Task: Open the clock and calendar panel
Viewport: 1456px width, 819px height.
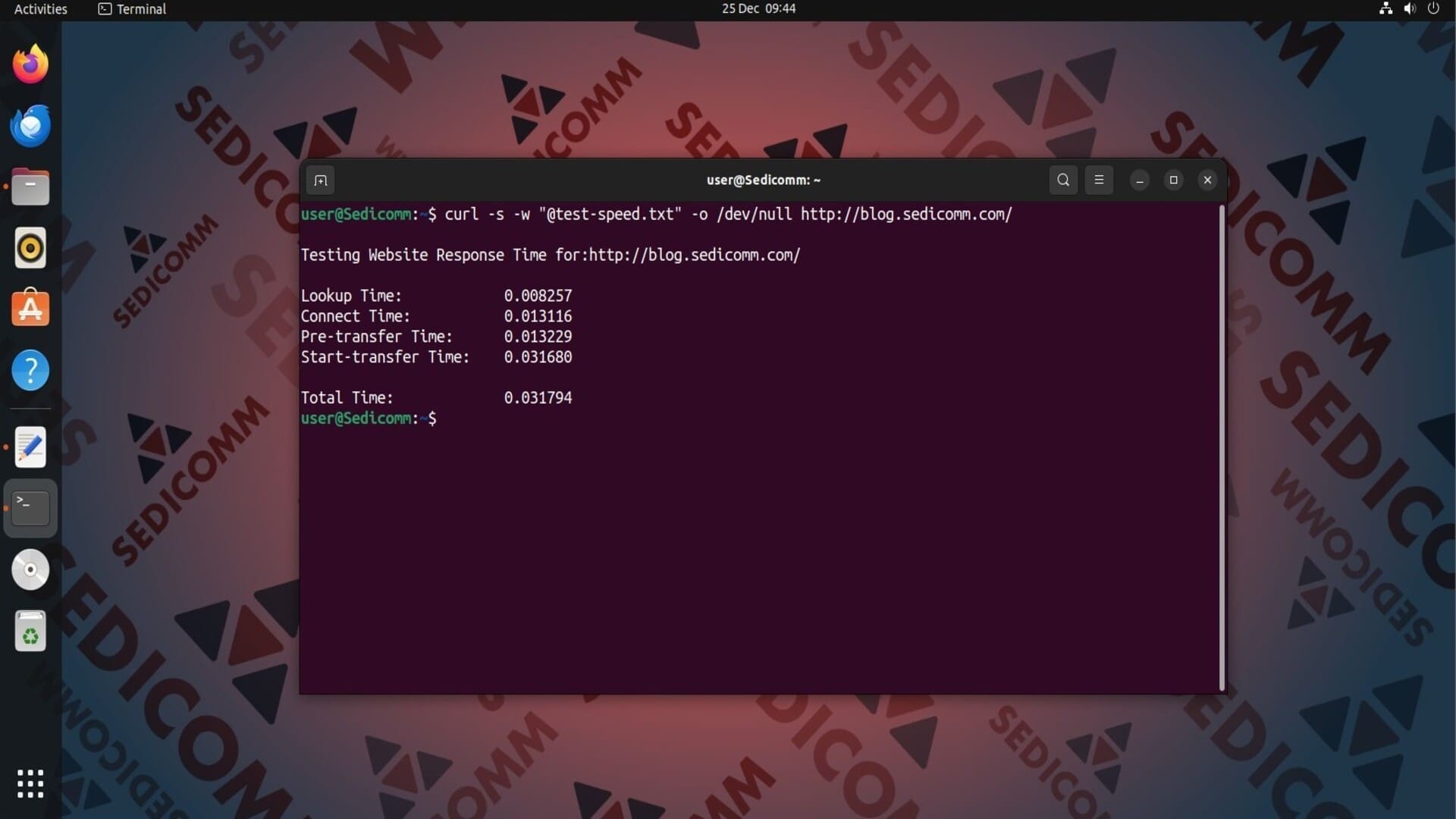Action: click(x=758, y=9)
